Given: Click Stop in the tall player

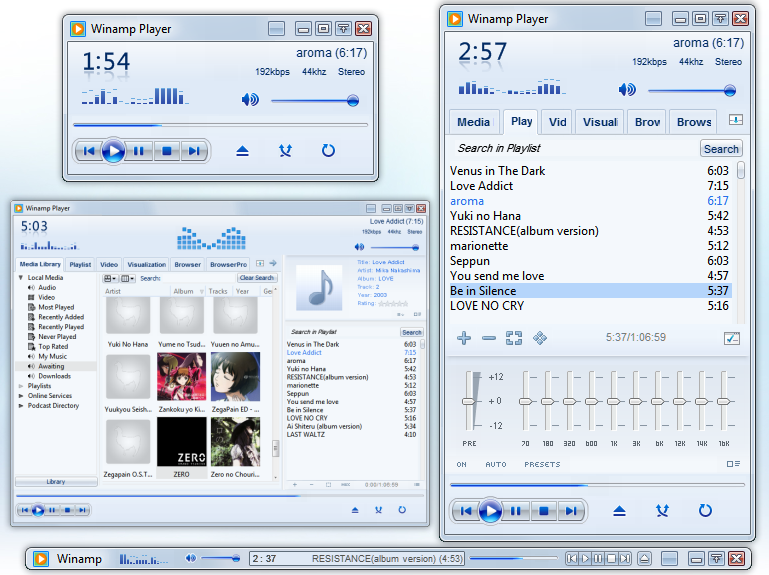Looking at the screenshot, I should click(543, 511).
